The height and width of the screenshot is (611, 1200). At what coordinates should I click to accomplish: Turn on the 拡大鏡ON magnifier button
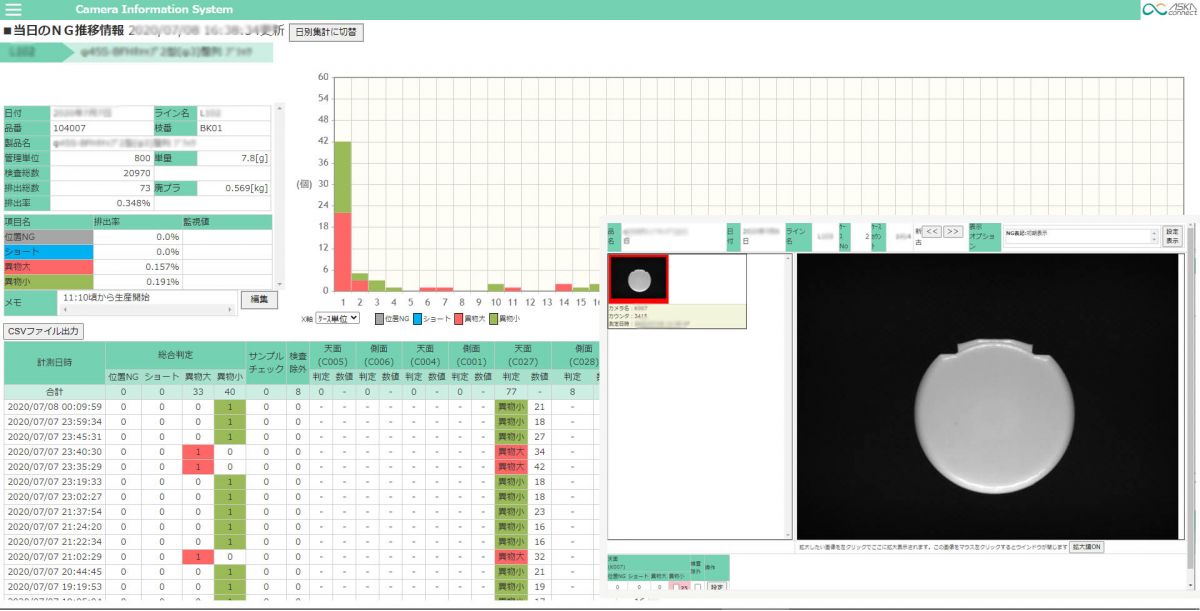coord(1086,547)
